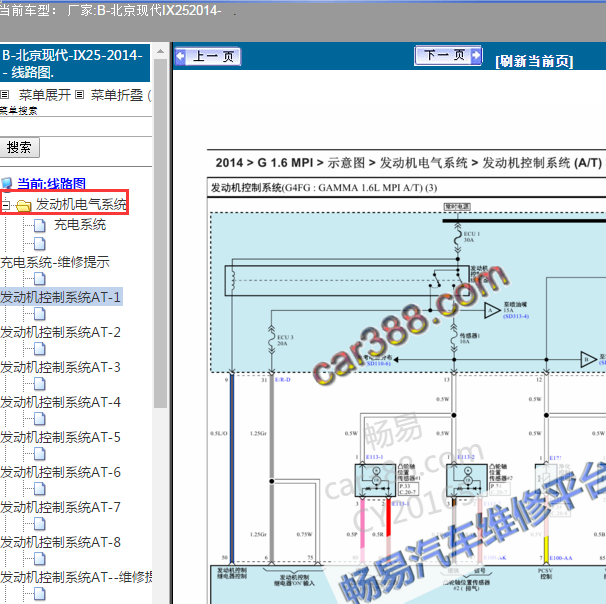
Task: Collapse the 发动机电气系统 tree node
Action: point(6,205)
